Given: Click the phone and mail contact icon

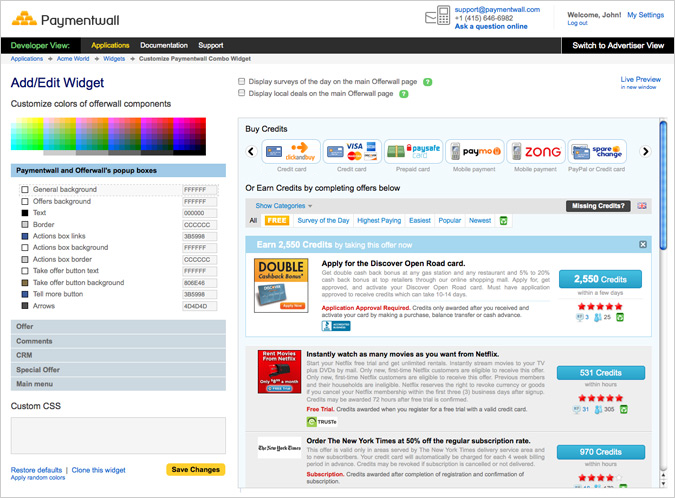Looking at the screenshot, I should (437, 15).
